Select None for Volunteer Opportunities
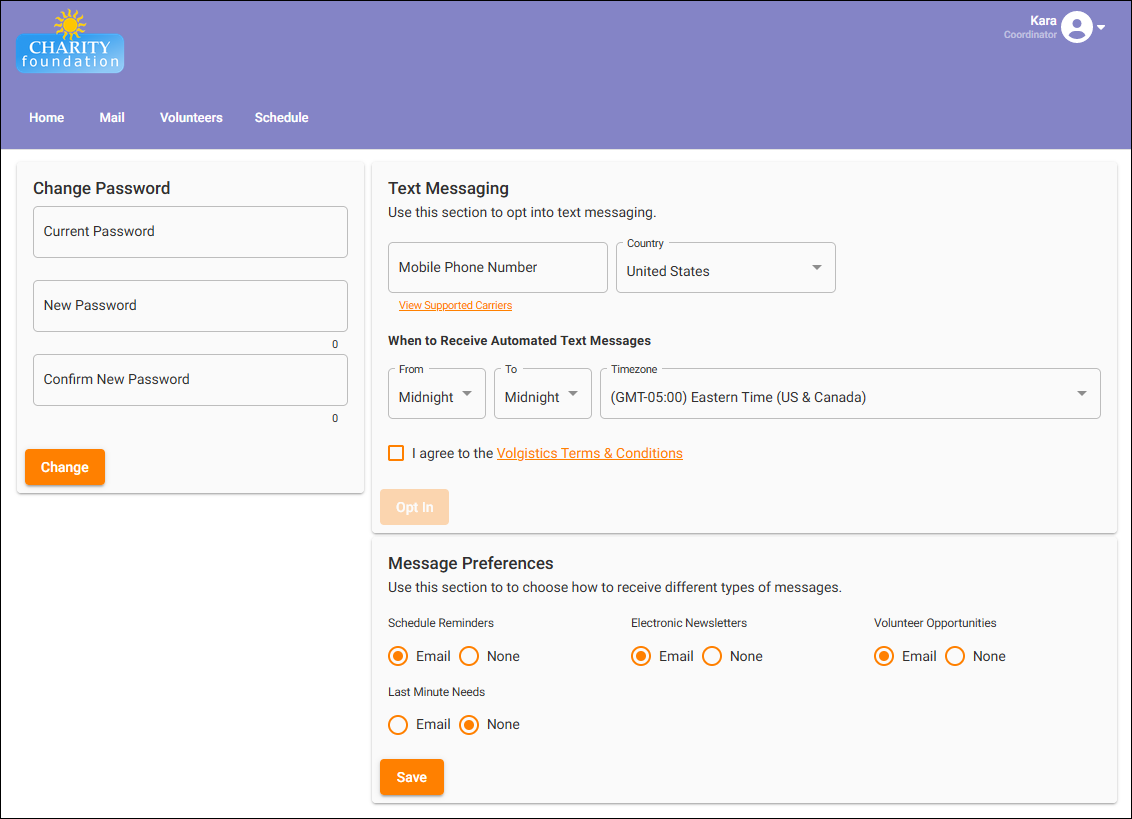Screen dimensions: 1132x819 pos(955,656)
